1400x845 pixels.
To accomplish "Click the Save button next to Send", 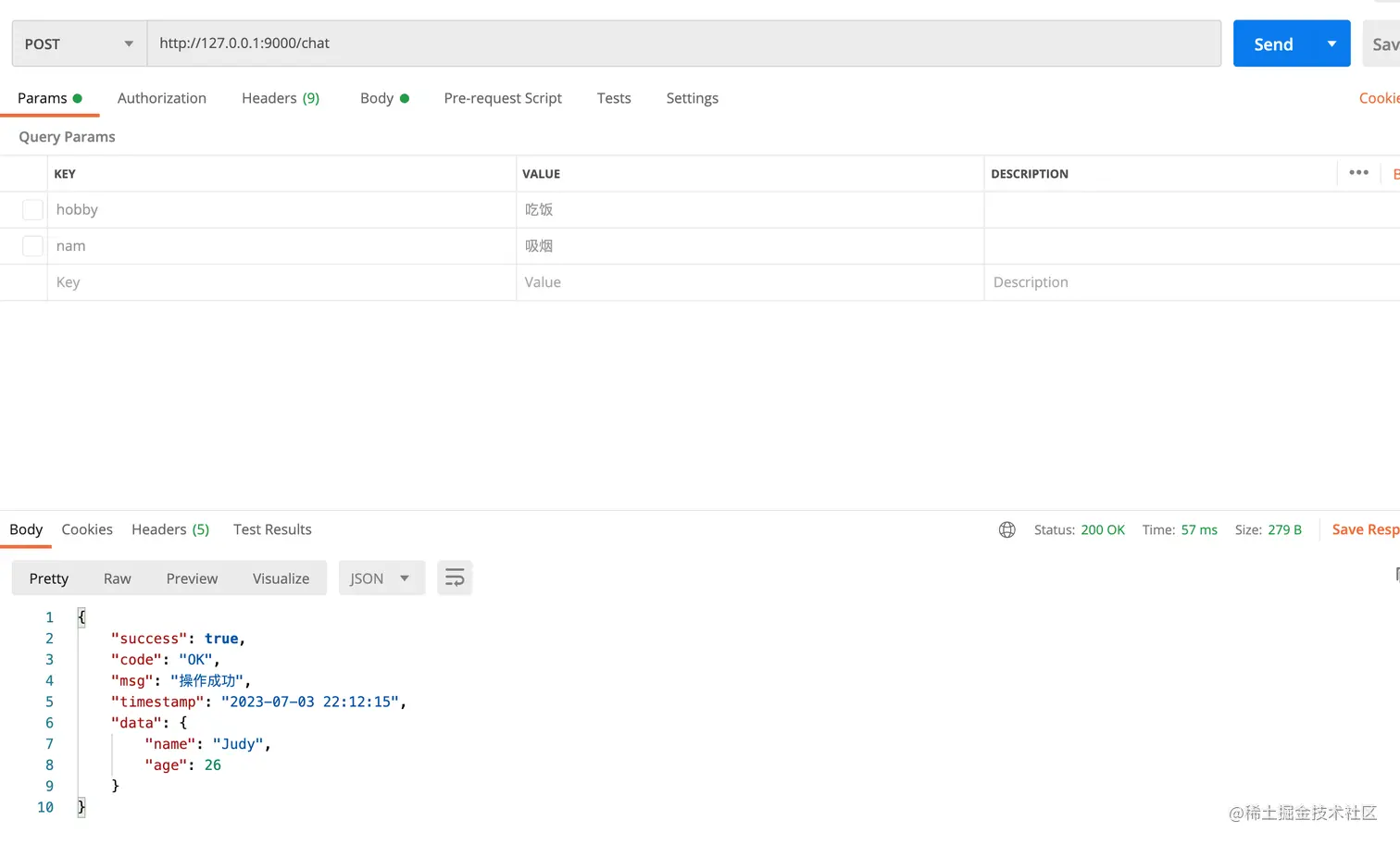I will click(x=1381, y=43).
